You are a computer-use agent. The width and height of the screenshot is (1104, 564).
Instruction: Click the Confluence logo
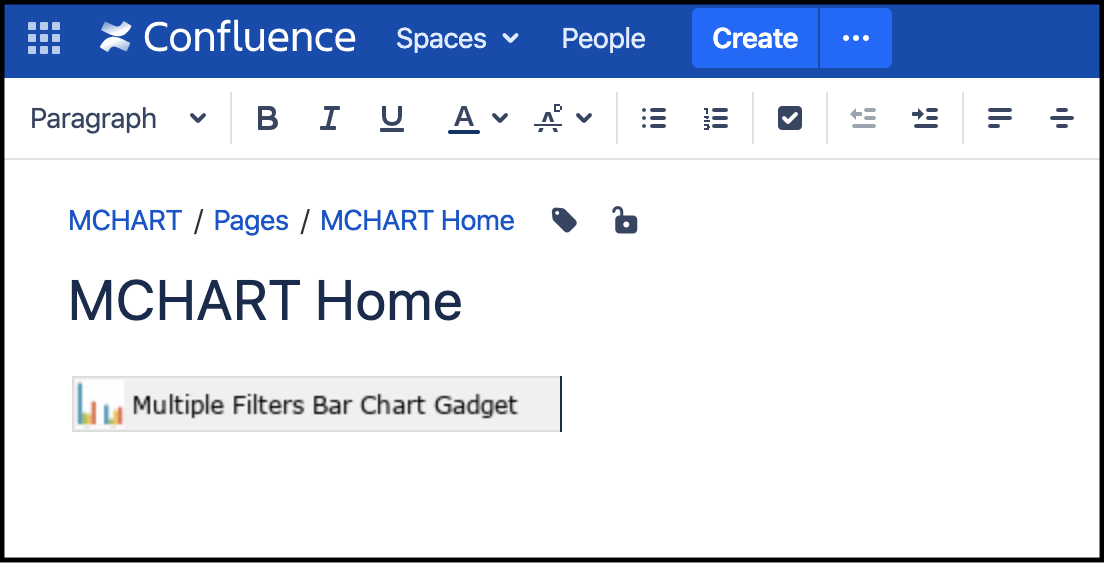[x=227, y=38]
